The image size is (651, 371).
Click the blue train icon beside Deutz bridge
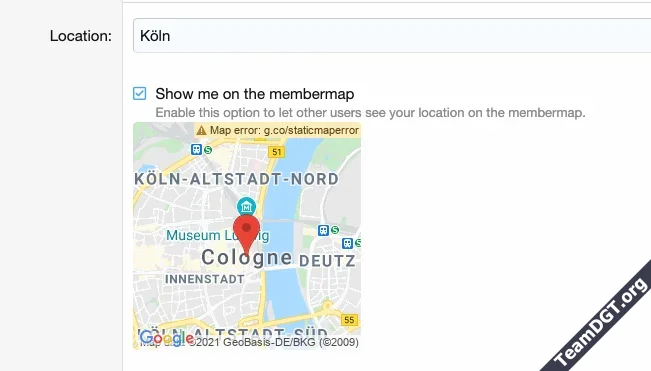pos(323,230)
